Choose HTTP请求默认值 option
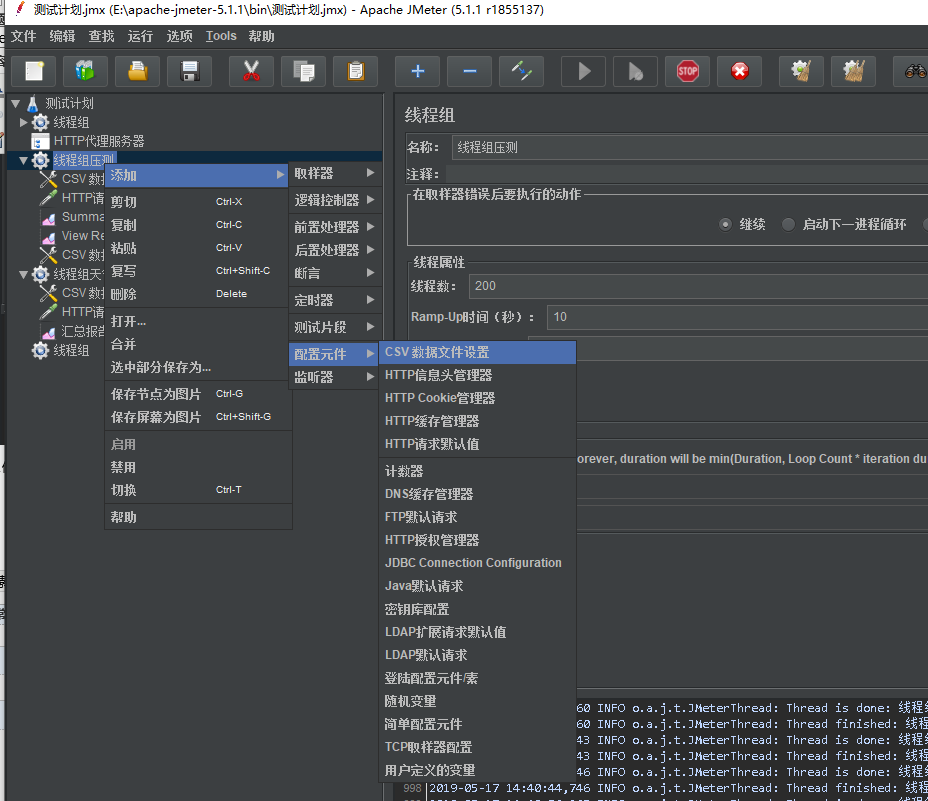This screenshot has width=928, height=801. (x=478, y=444)
